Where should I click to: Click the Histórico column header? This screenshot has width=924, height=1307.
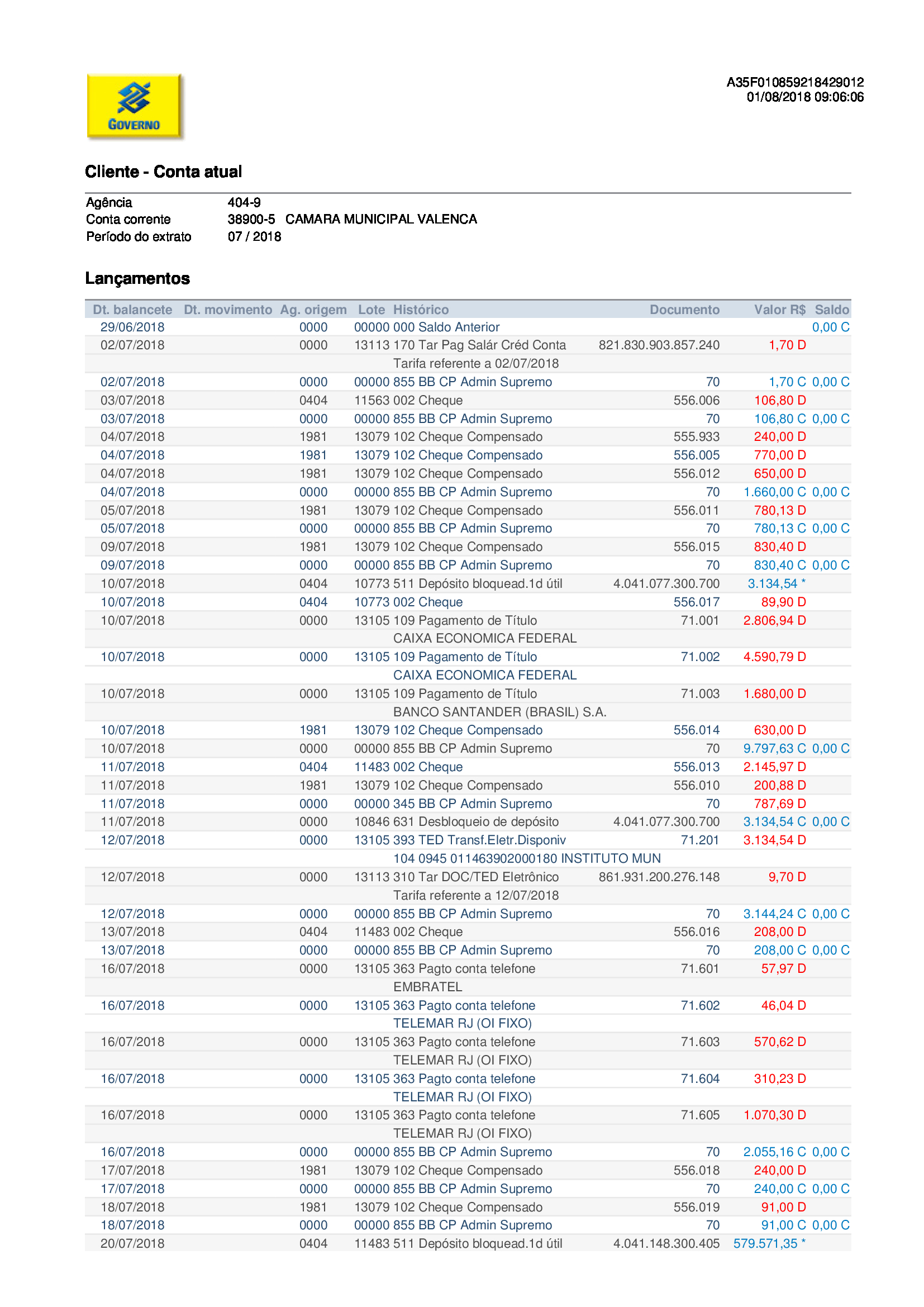[x=421, y=310]
